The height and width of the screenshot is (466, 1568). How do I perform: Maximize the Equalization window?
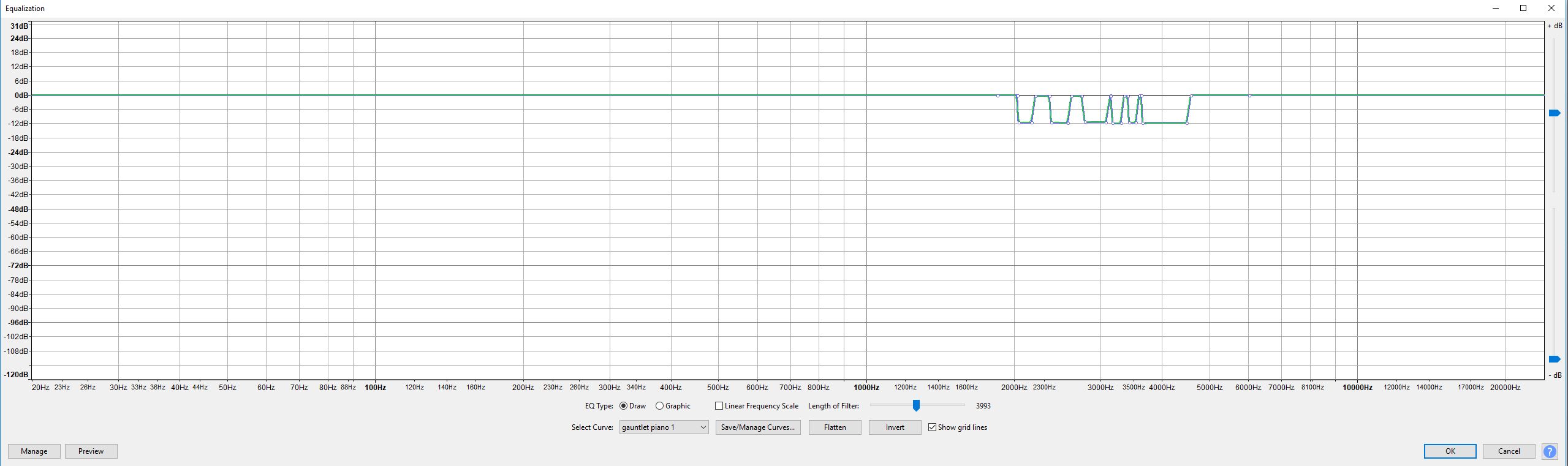(1523, 8)
